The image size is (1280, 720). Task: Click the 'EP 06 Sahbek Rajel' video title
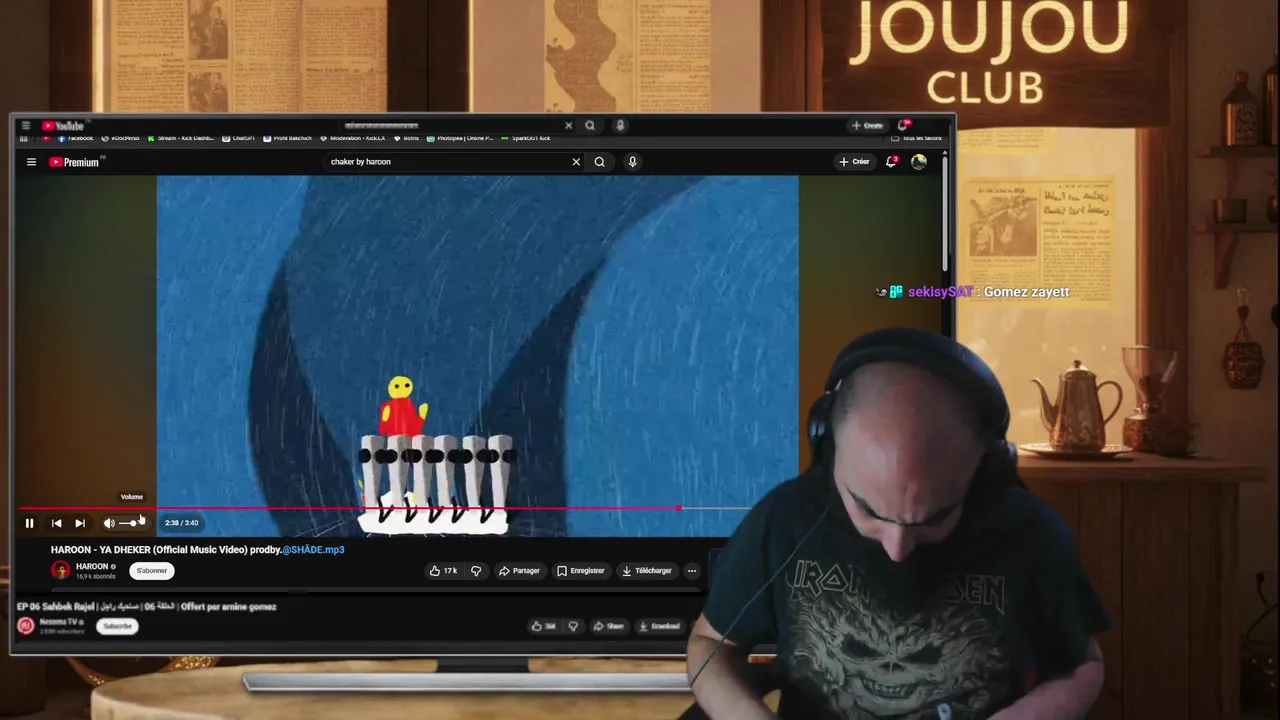pyautogui.click(x=147, y=607)
